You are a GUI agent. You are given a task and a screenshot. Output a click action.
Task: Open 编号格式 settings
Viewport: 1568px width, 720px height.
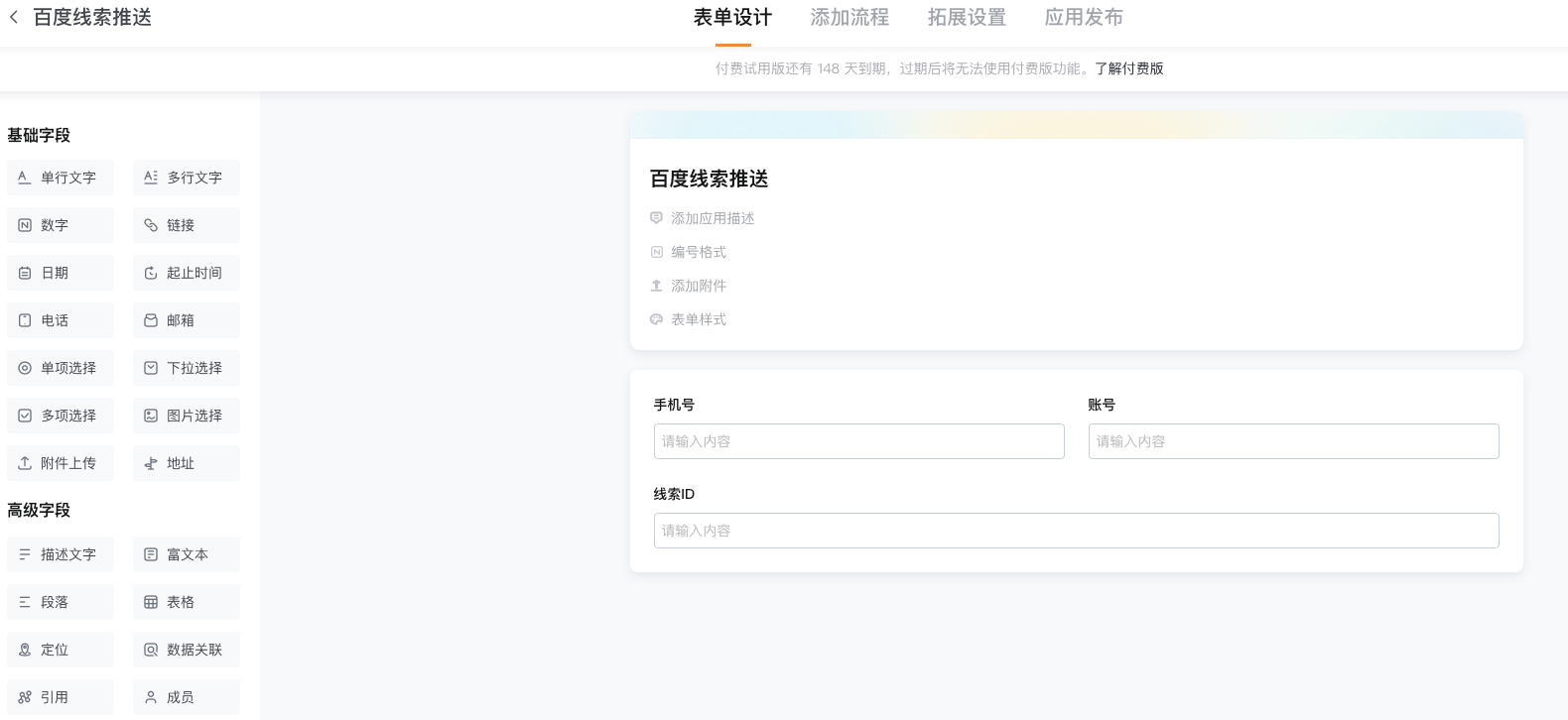point(699,252)
